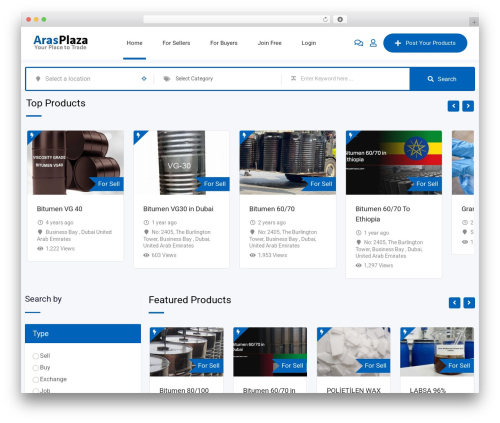Open new browser tab with plus button

click(x=473, y=22)
